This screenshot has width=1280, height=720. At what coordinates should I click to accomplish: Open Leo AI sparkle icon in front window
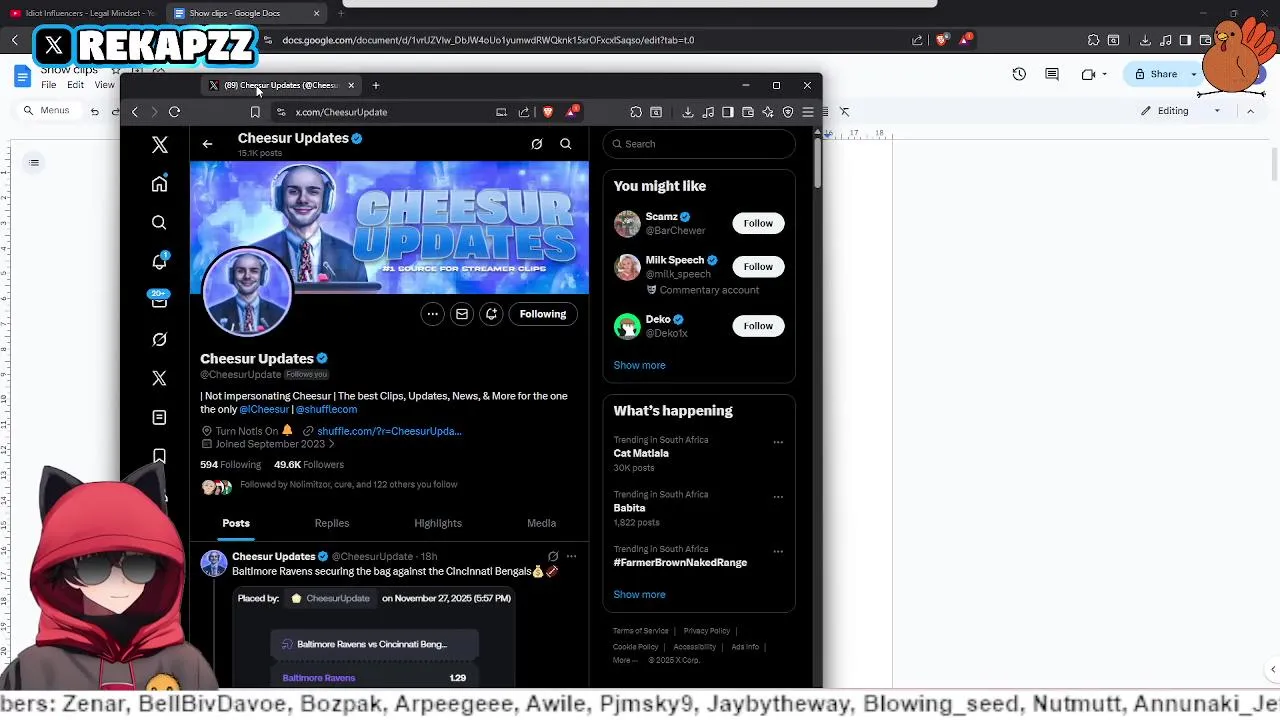point(768,112)
